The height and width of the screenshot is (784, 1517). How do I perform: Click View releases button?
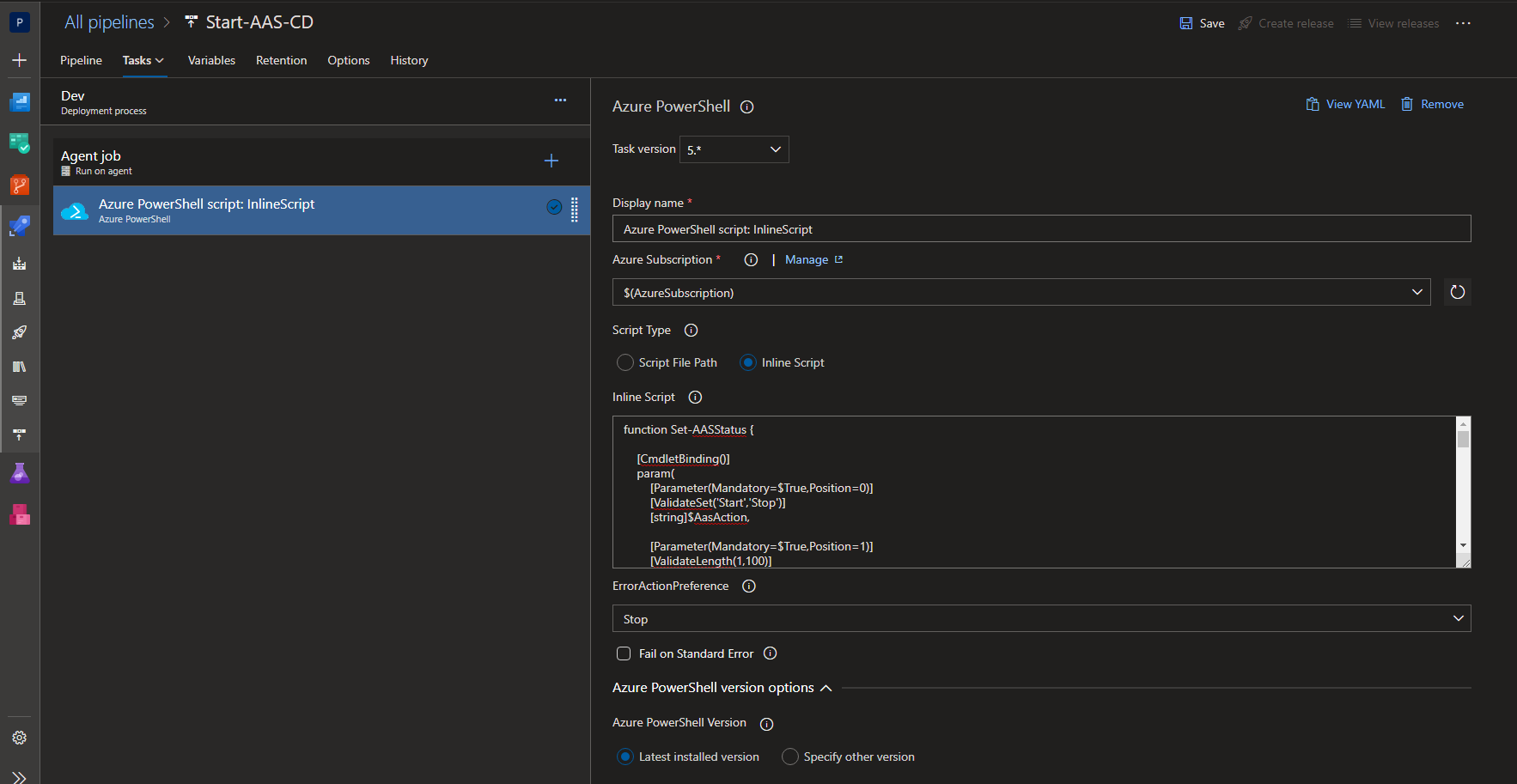[x=1393, y=23]
